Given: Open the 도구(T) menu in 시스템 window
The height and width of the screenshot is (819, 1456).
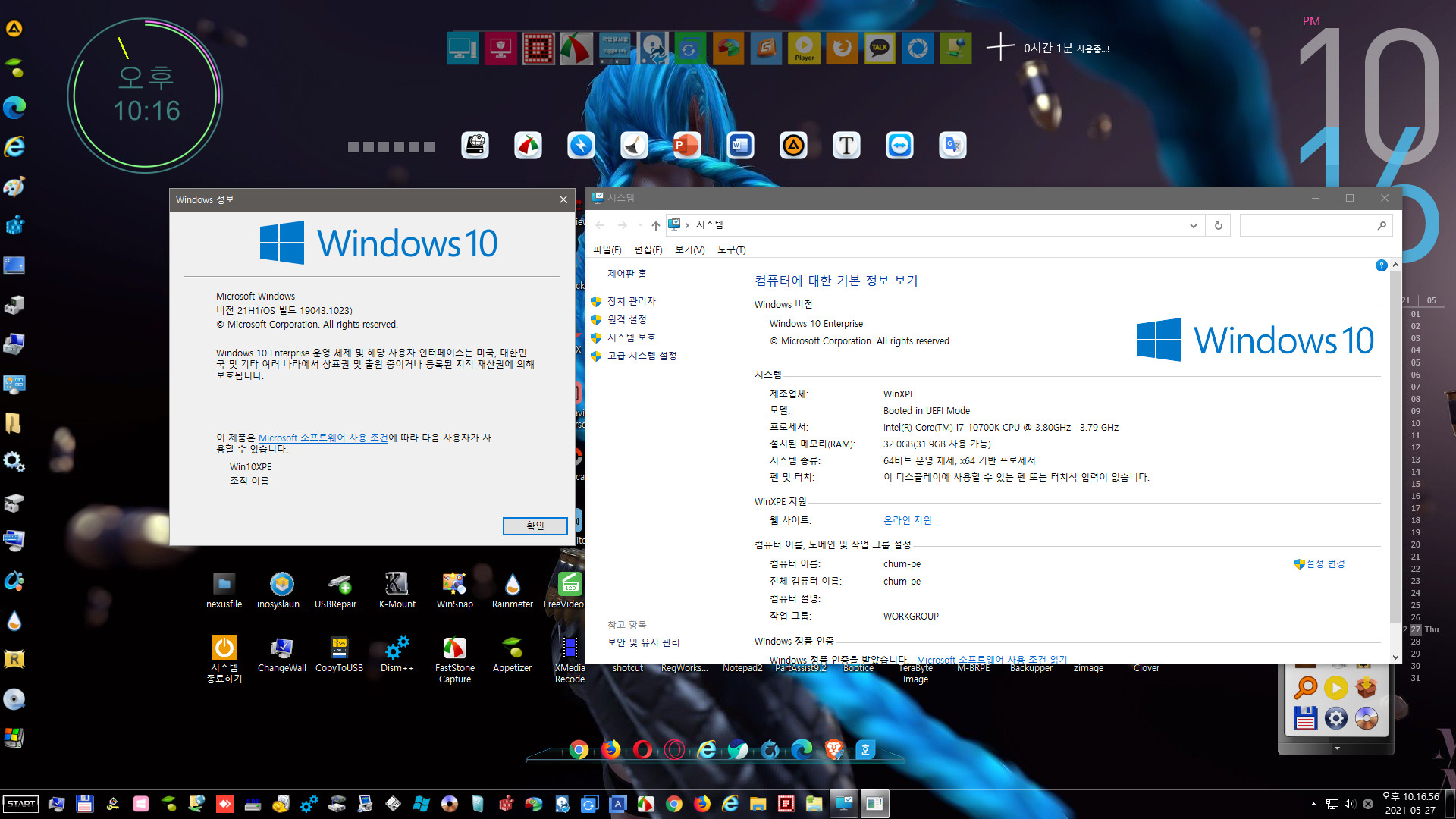Looking at the screenshot, I should pyautogui.click(x=731, y=249).
